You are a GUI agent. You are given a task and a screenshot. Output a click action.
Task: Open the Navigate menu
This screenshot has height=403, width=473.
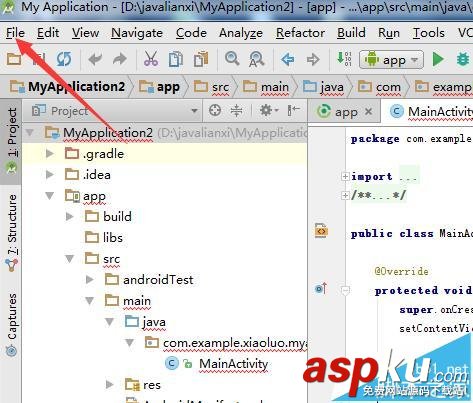click(137, 33)
